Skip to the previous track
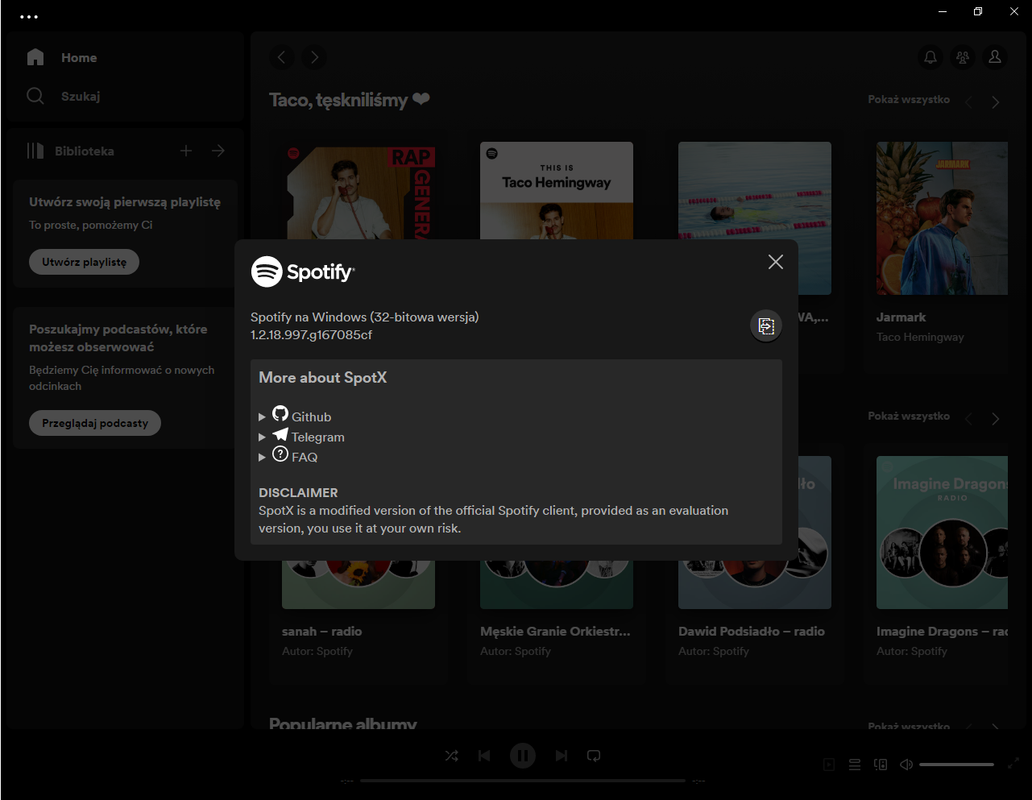This screenshot has height=800, width=1032. pyautogui.click(x=484, y=756)
